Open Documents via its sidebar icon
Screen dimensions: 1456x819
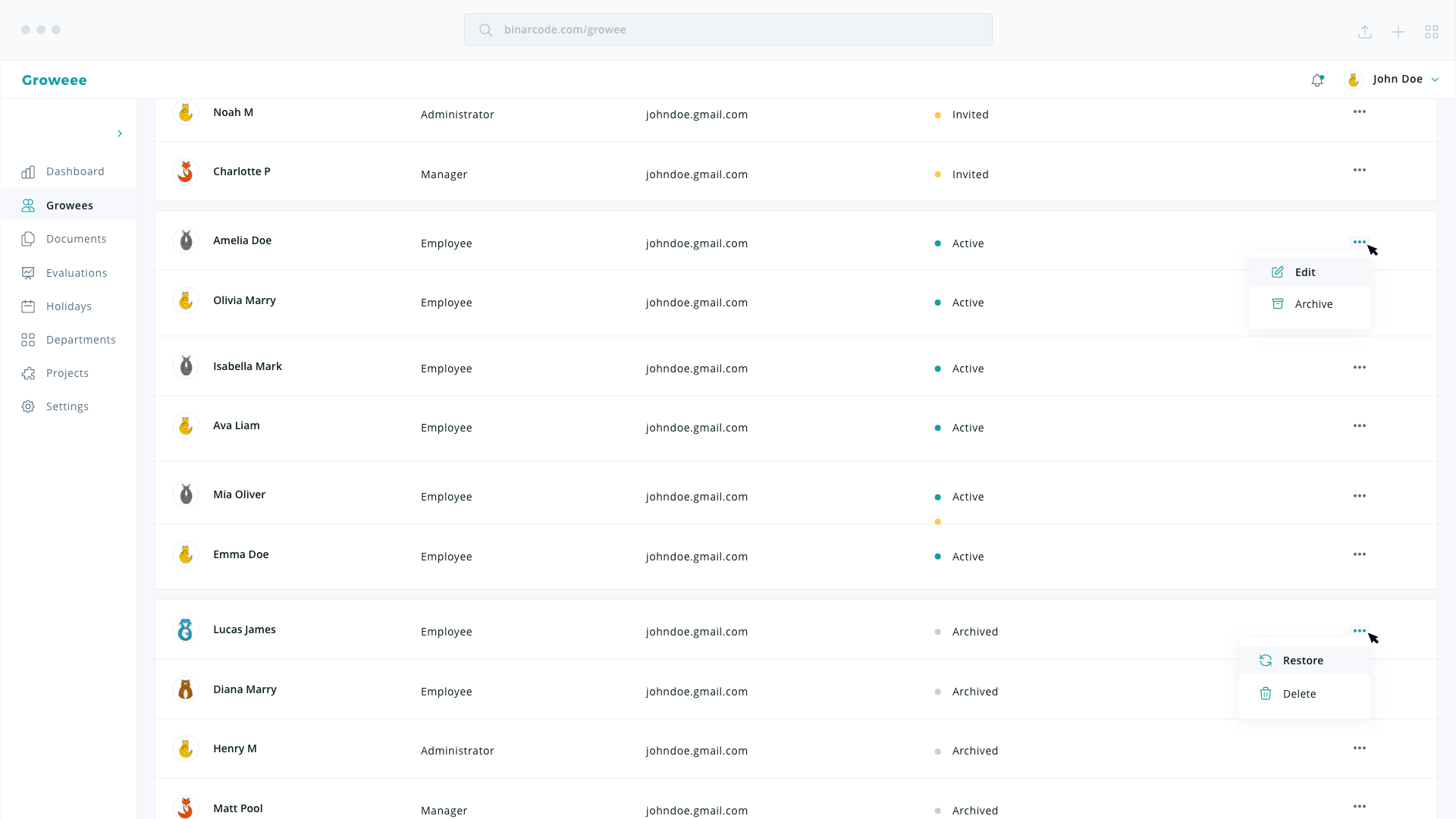[x=28, y=239]
